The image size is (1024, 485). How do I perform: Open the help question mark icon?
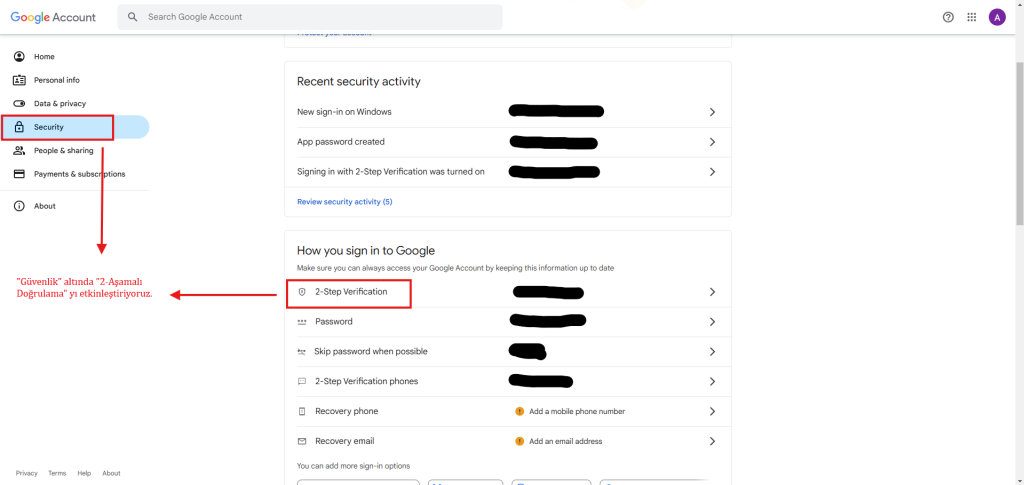point(948,17)
